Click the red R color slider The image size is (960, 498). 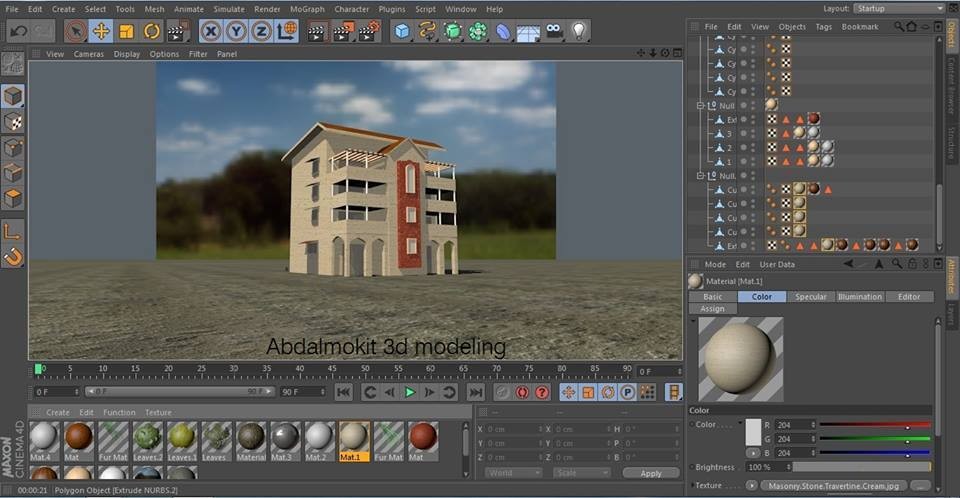(875, 425)
